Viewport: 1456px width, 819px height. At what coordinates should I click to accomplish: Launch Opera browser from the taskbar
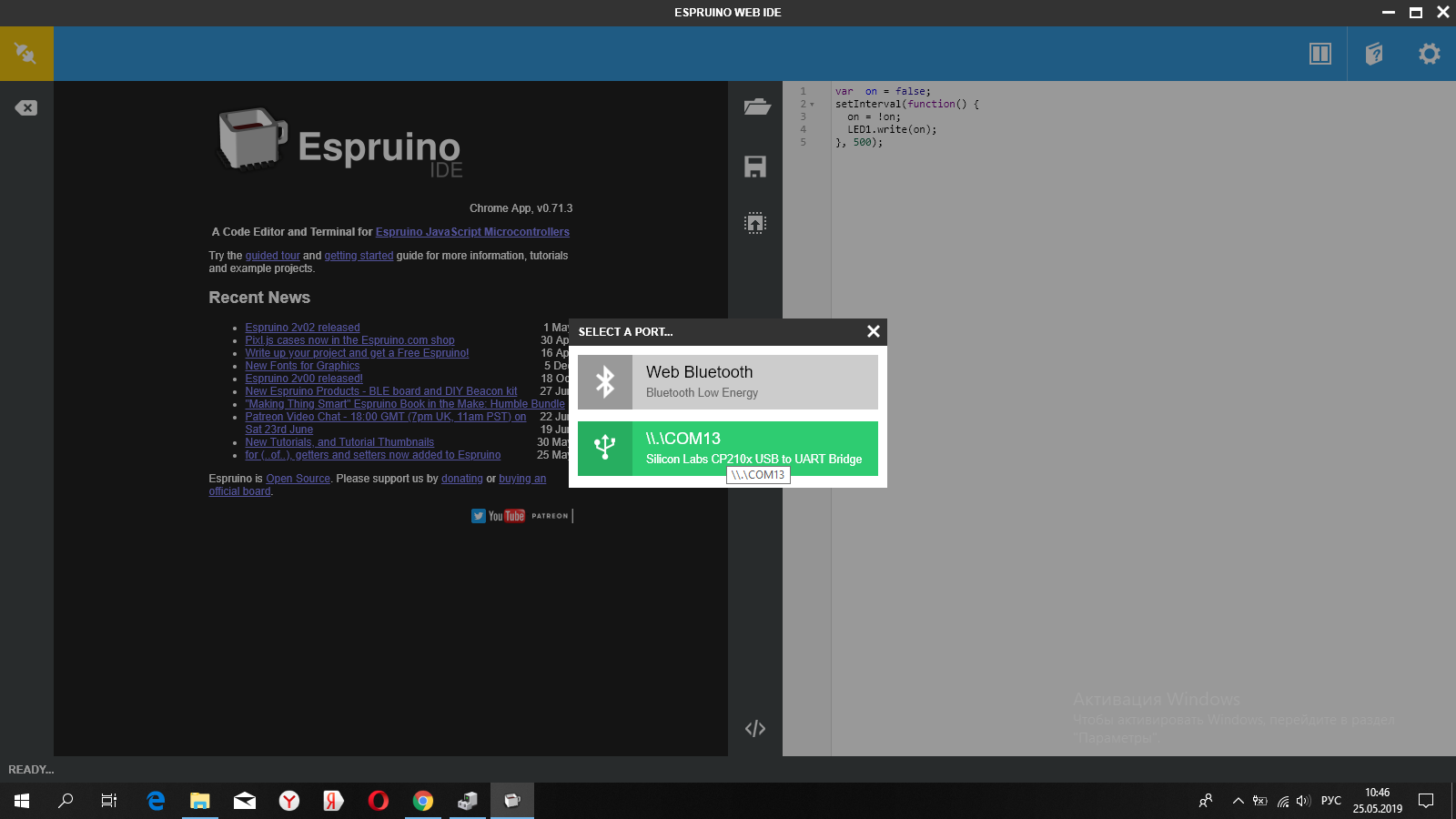coord(379,801)
